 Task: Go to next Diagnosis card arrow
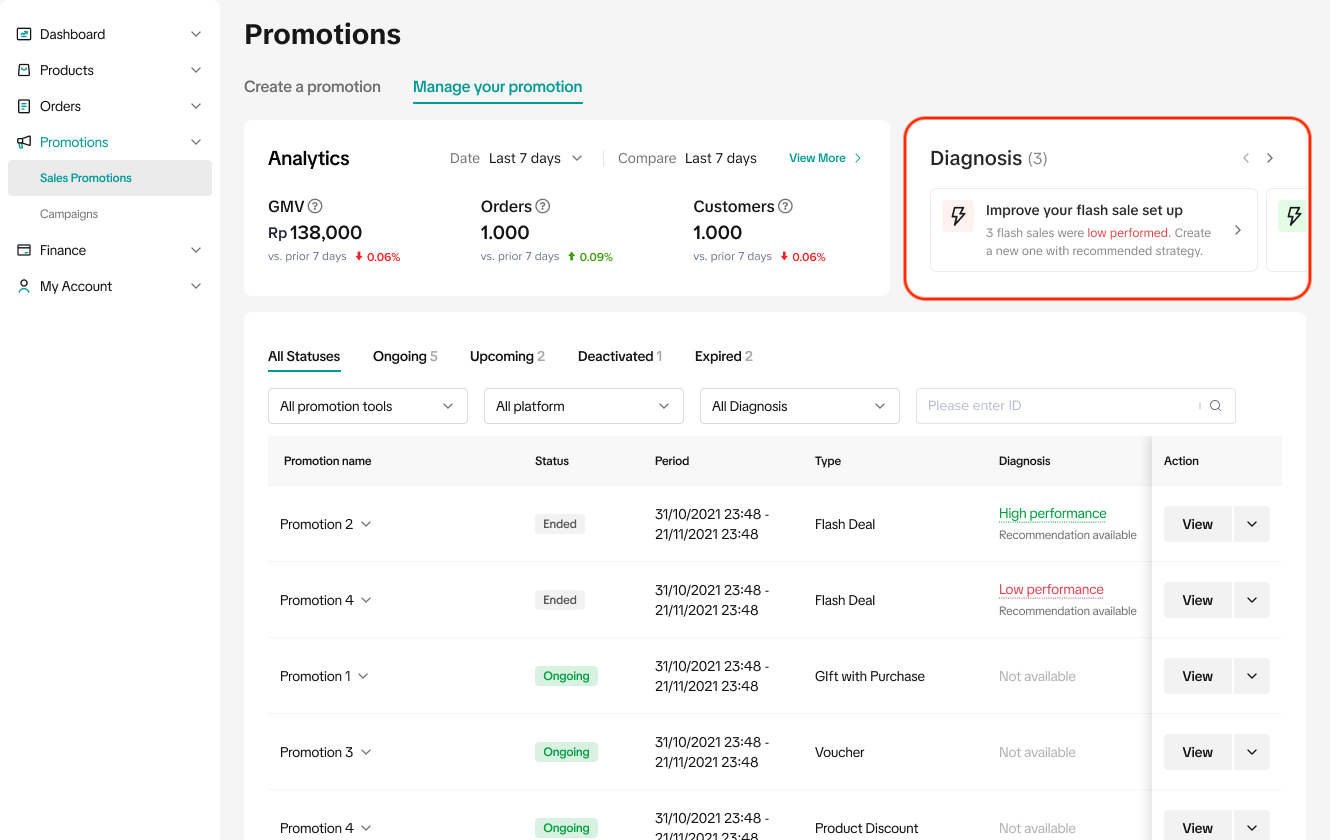click(x=1270, y=158)
